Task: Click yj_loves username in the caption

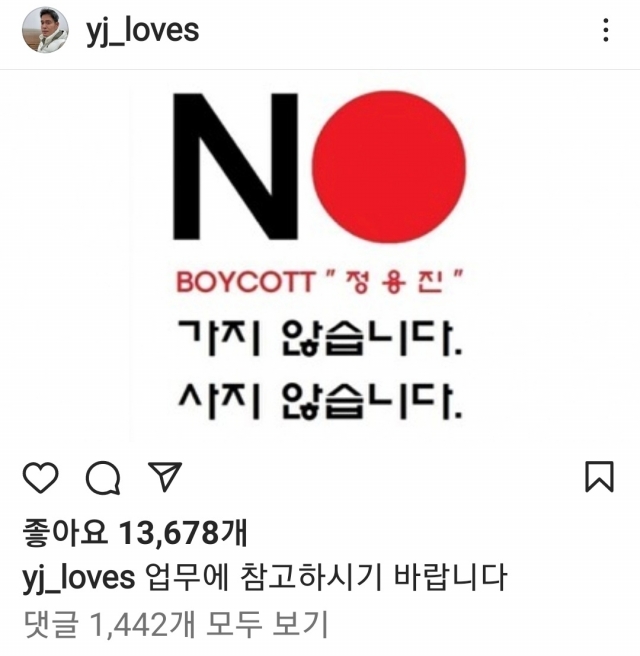Action: click(79, 578)
